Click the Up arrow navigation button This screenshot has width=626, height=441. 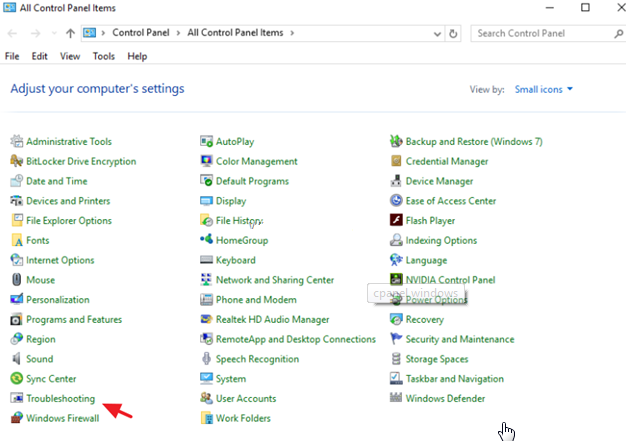coord(70,33)
